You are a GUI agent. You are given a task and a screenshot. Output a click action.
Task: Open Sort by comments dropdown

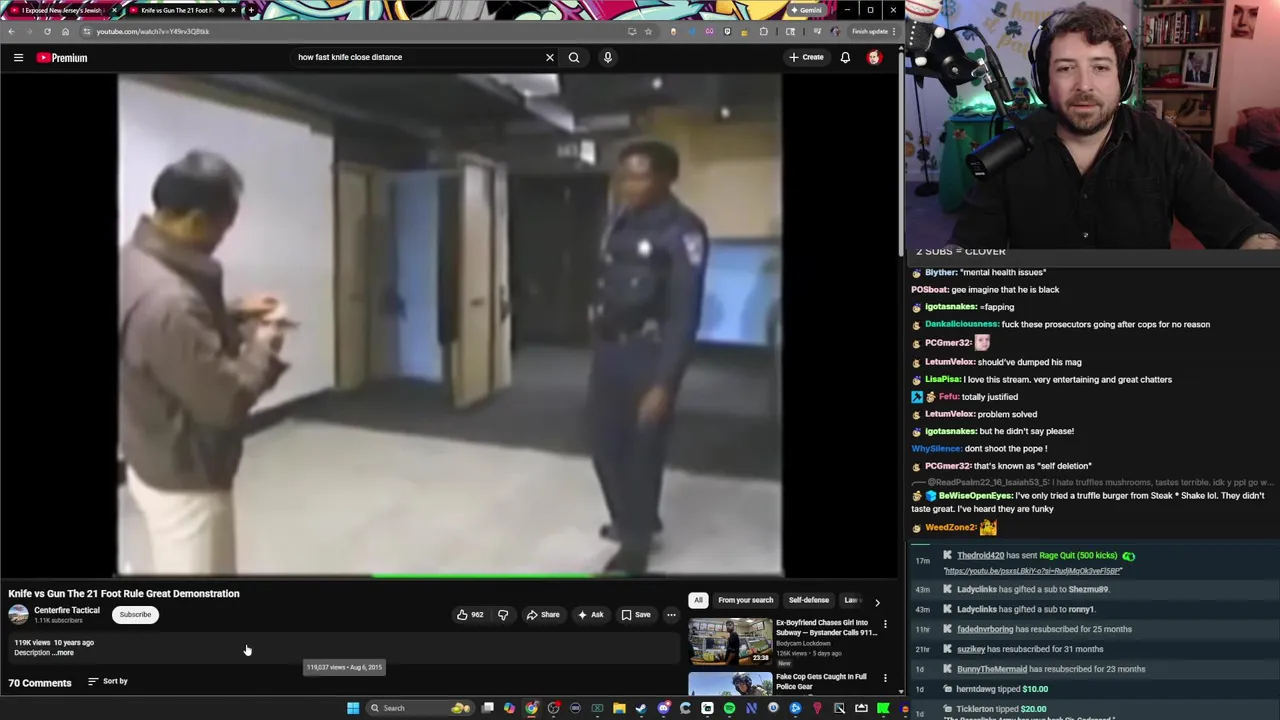pos(107,681)
